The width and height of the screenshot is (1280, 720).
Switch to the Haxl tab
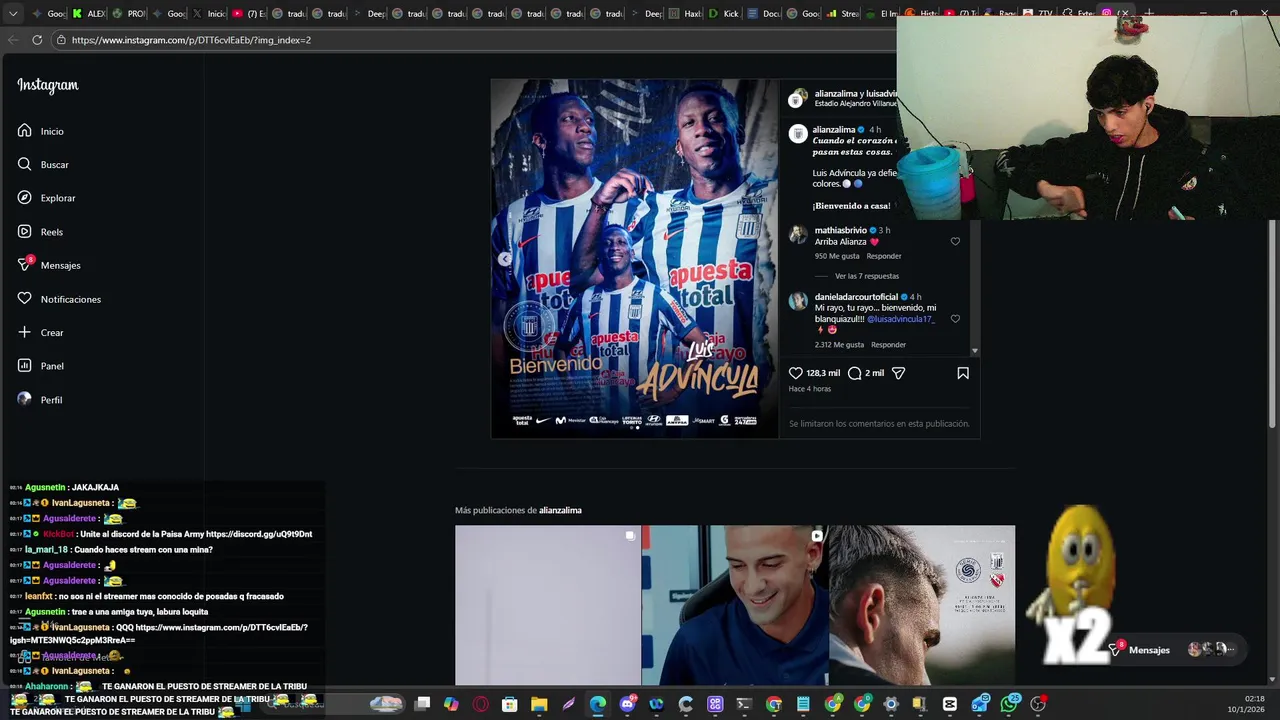click(x=686, y=14)
